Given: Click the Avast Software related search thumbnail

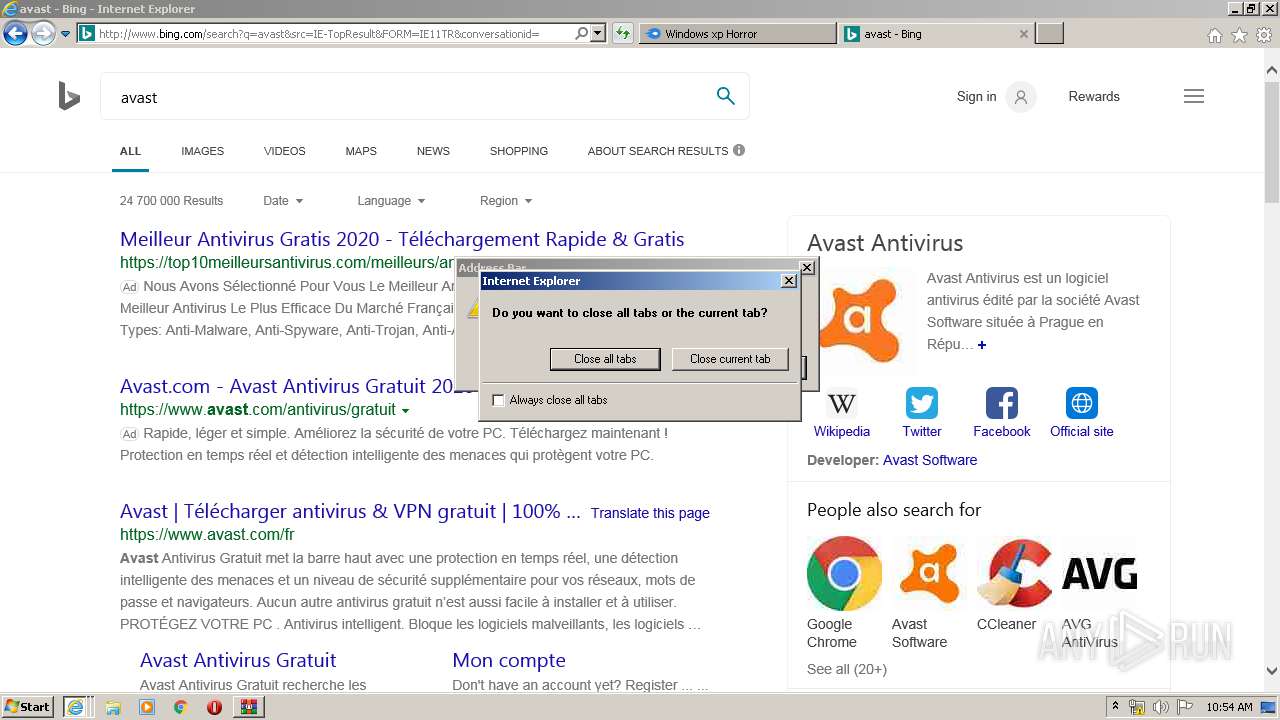Looking at the screenshot, I should tap(929, 574).
